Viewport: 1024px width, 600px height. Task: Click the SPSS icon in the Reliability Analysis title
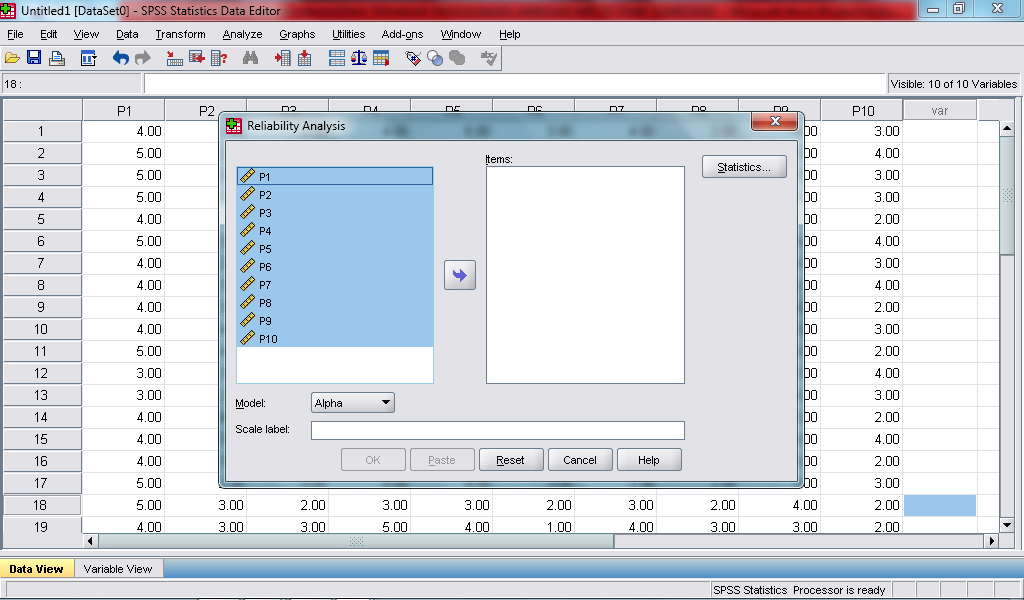[x=234, y=125]
